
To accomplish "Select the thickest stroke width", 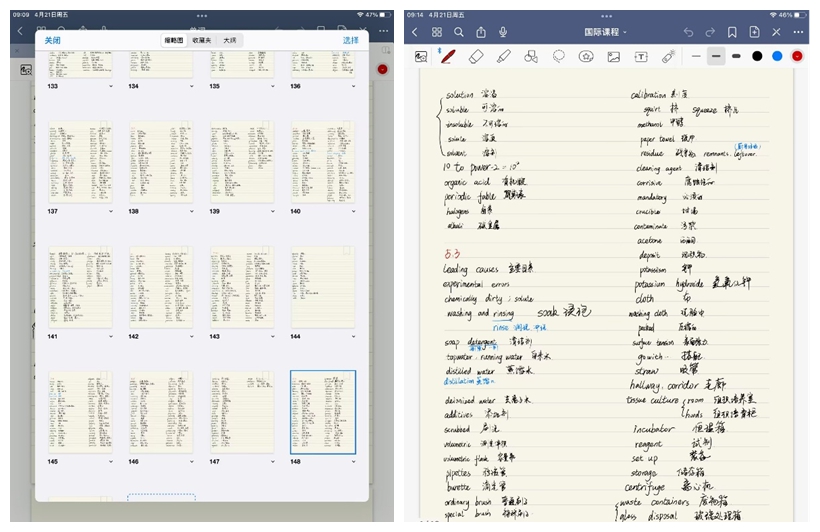I will tap(736, 56).
